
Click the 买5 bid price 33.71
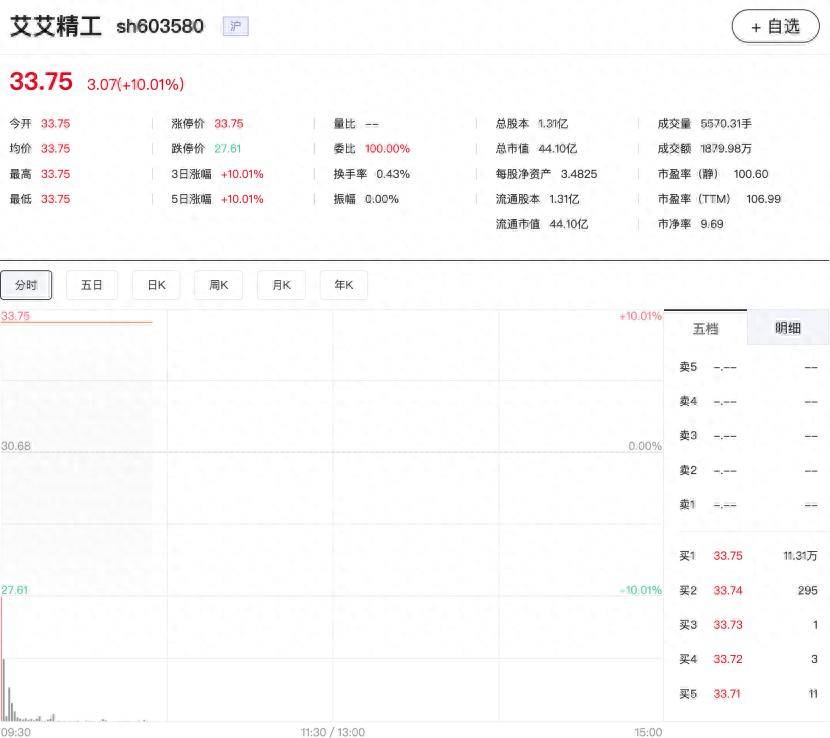(727, 694)
